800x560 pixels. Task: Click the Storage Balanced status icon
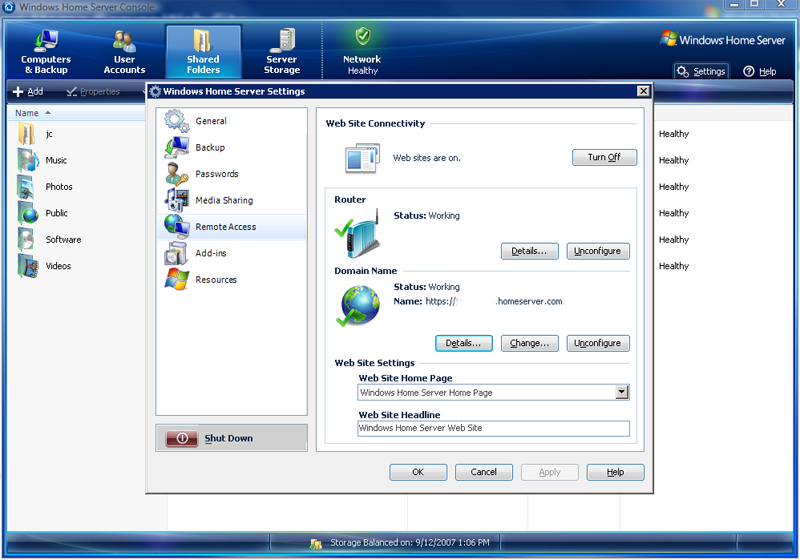pos(316,544)
